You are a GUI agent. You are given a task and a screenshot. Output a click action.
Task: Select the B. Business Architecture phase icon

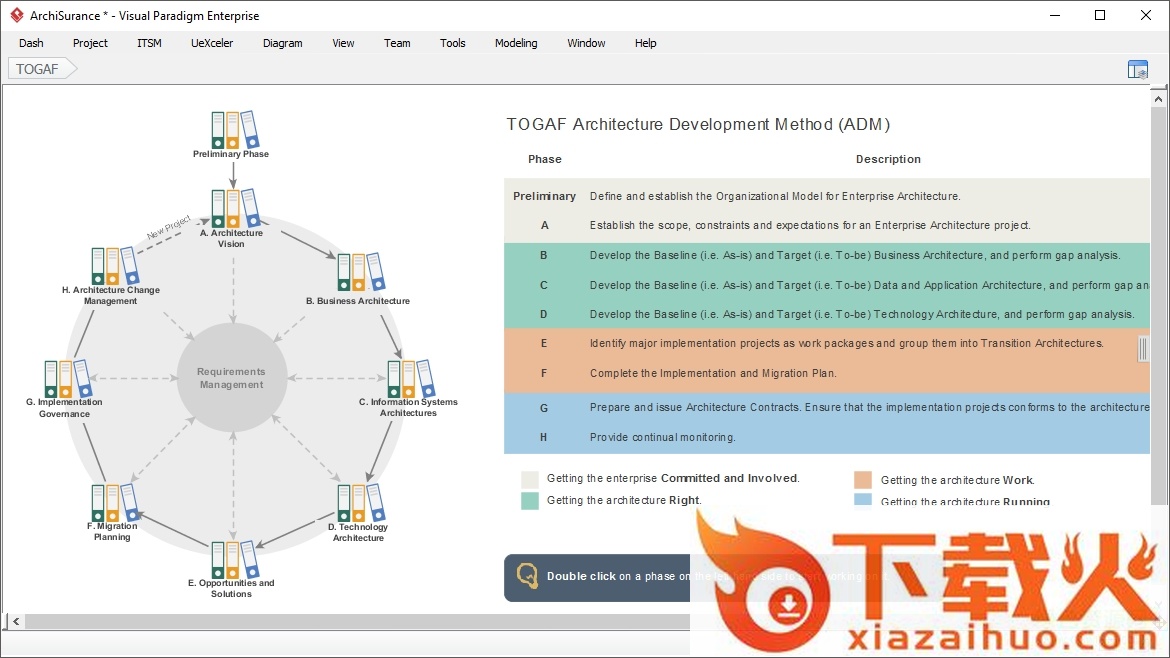360,272
